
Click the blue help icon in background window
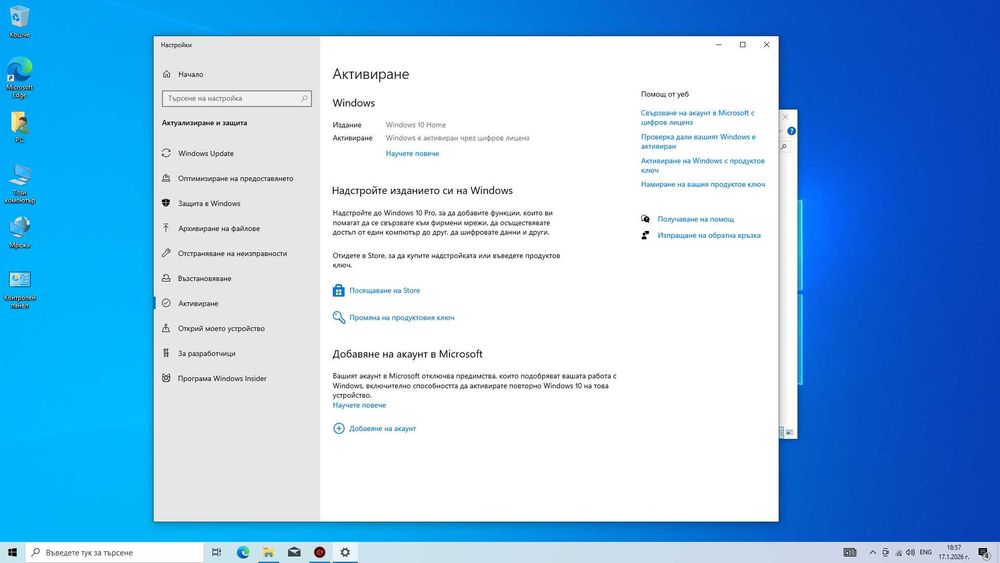791,131
